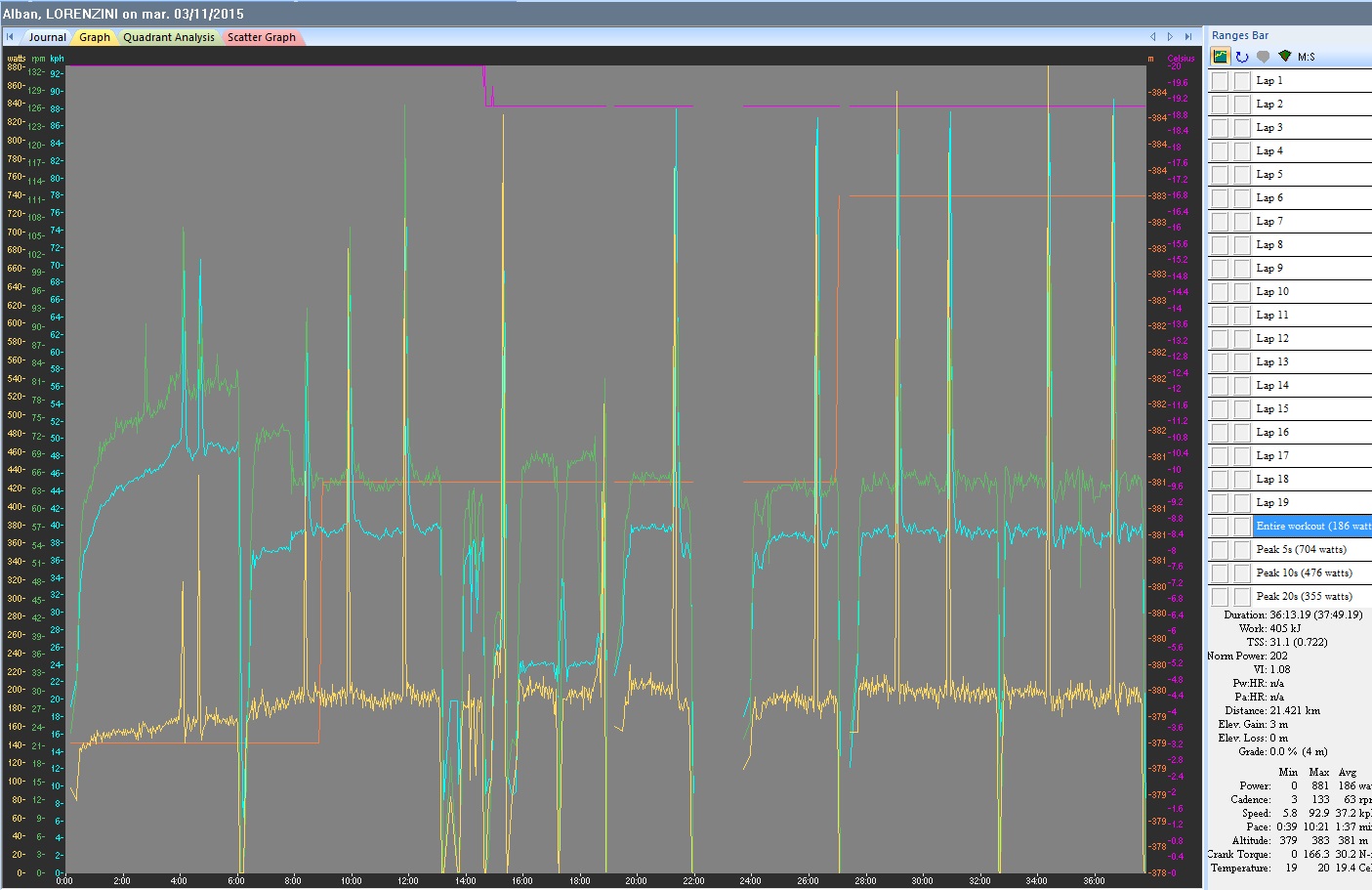Click the graph view icon in Ranges Bar

[1221, 57]
